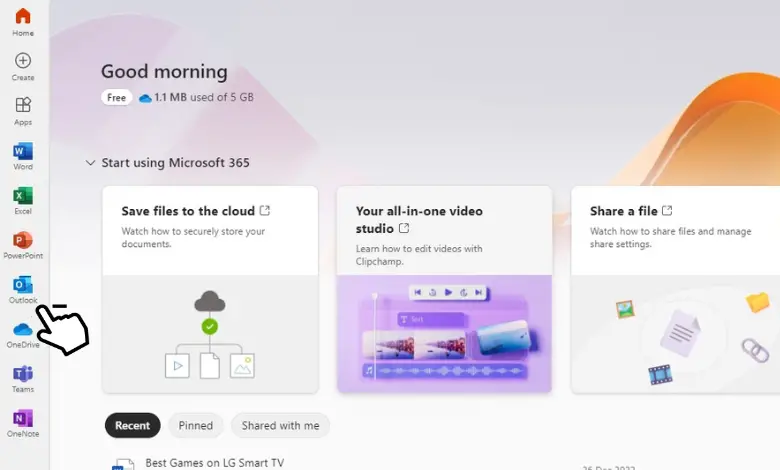Click 1.1 MB used of 5 GB text
This screenshot has width=780, height=470.
204,97
